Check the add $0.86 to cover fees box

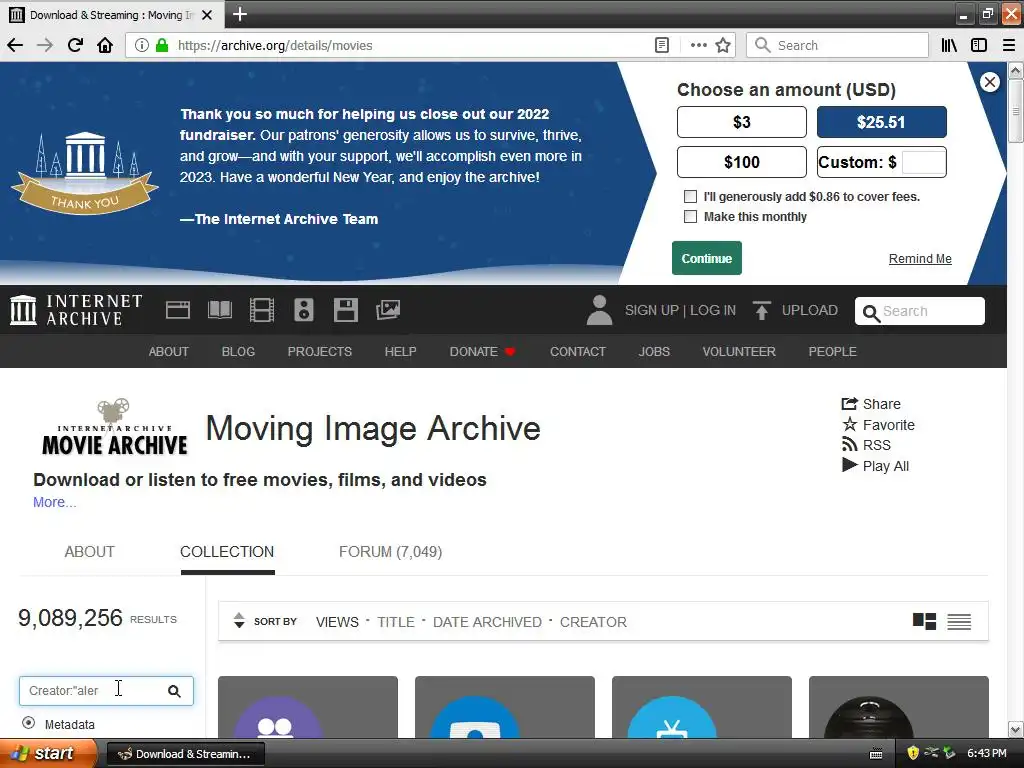pos(690,197)
